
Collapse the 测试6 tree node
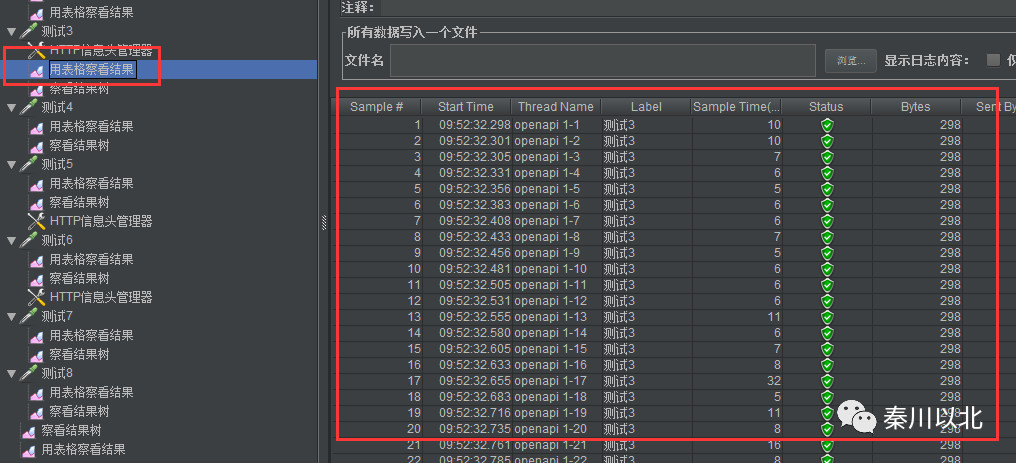pos(11,240)
